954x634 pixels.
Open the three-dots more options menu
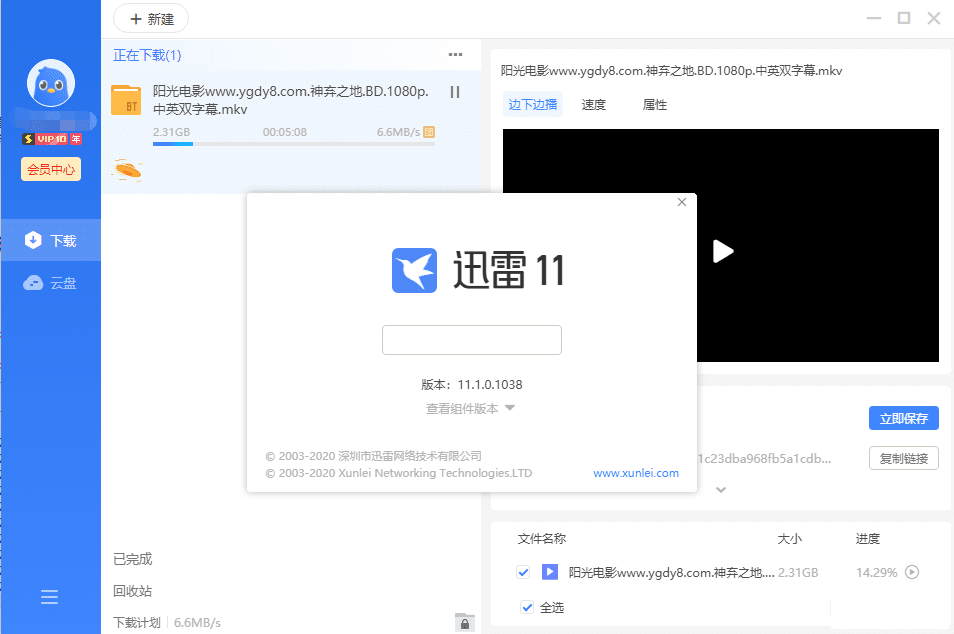click(455, 55)
